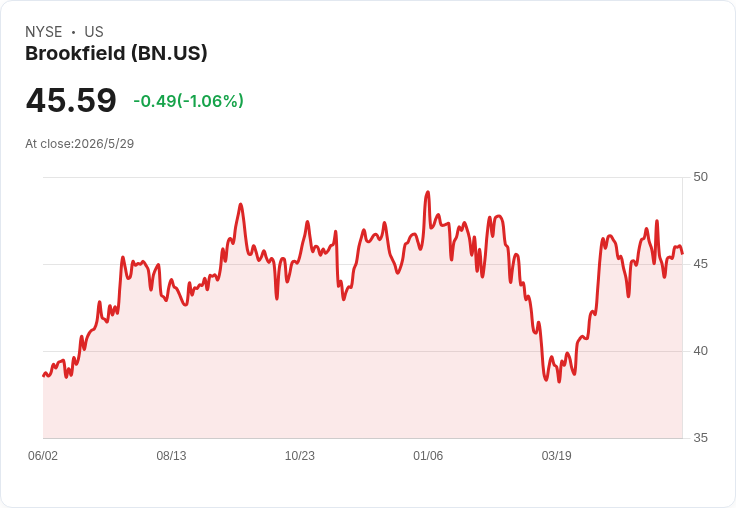Click the 50 price axis label
Screen dimensions: 736x508
[700, 177]
